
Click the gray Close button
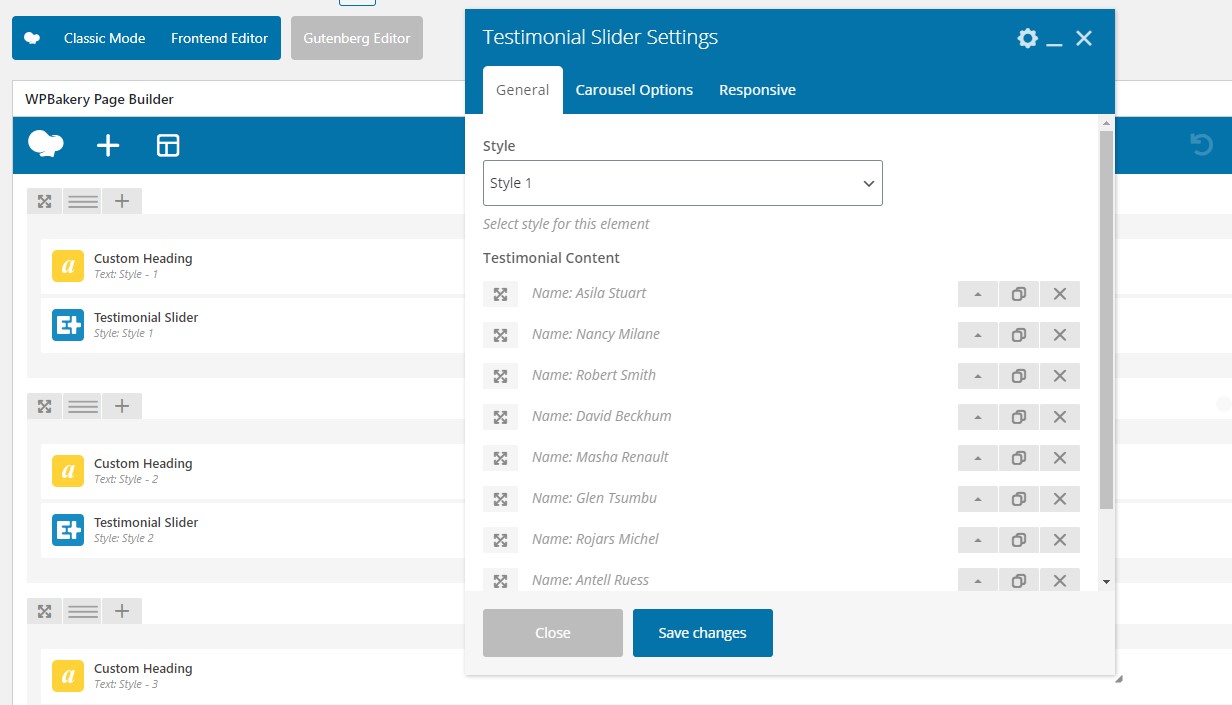click(x=552, y=633)
